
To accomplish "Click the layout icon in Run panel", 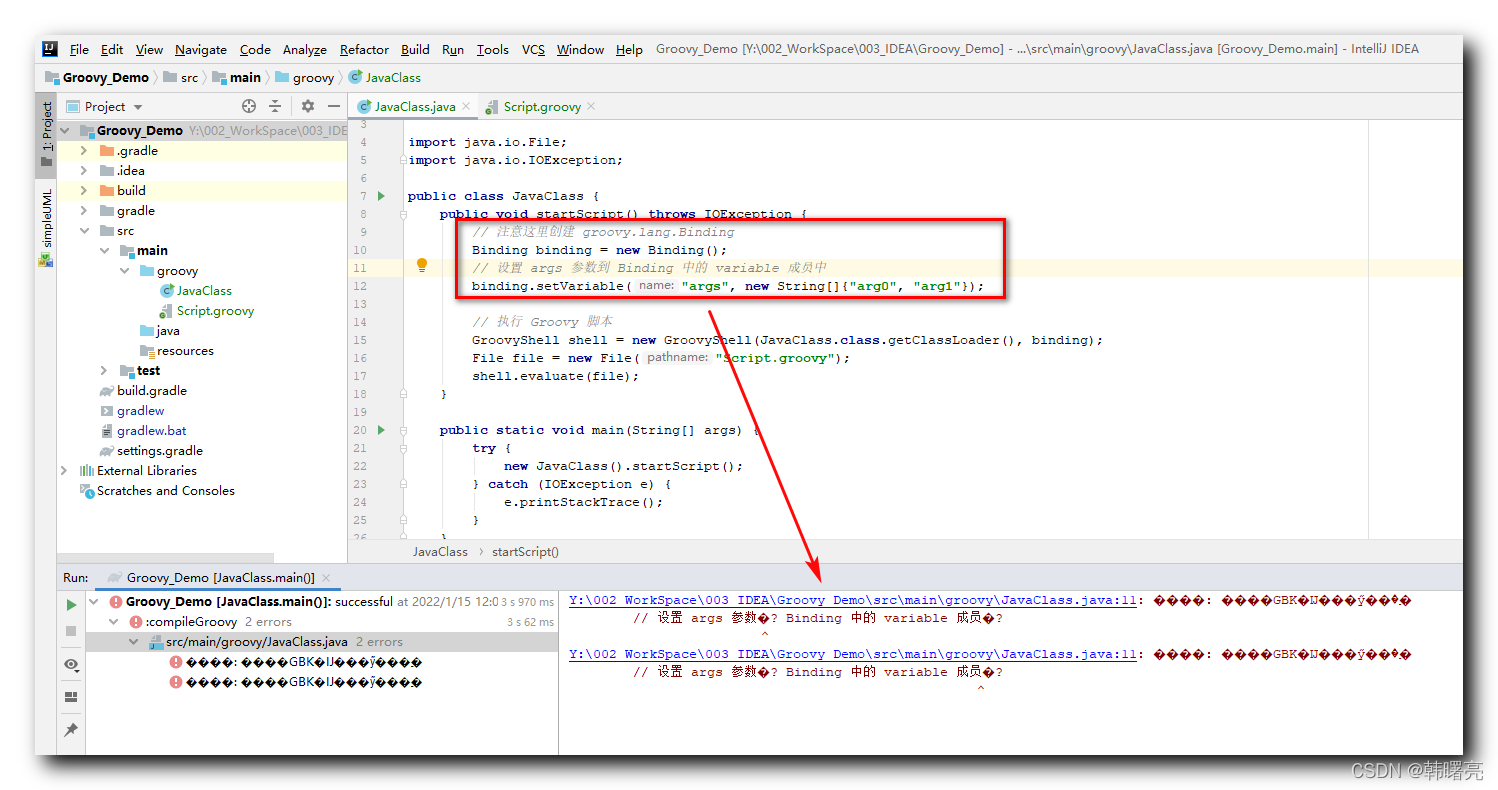I will tap(71, 697).
